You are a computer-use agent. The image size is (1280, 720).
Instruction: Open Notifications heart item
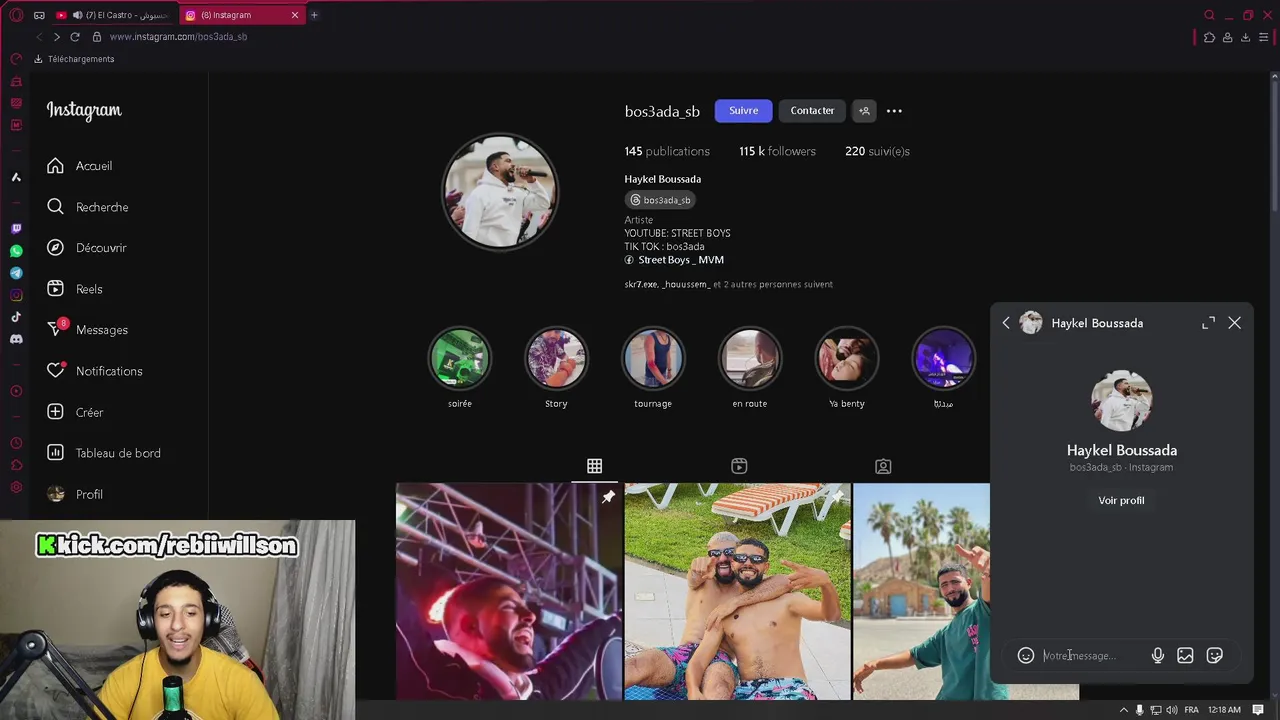[x=95, y=371]
